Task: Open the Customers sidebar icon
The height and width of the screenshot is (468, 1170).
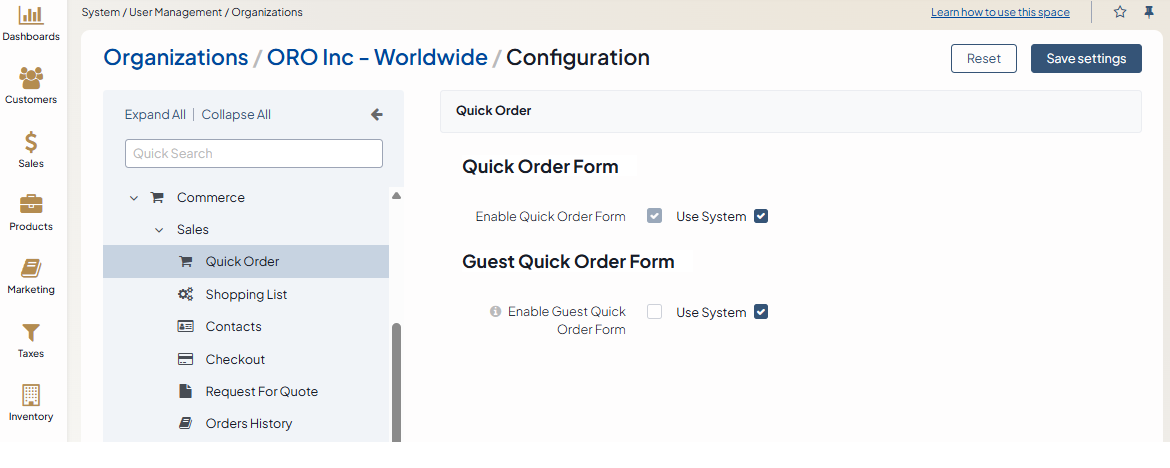Action: tap(31, 78)
